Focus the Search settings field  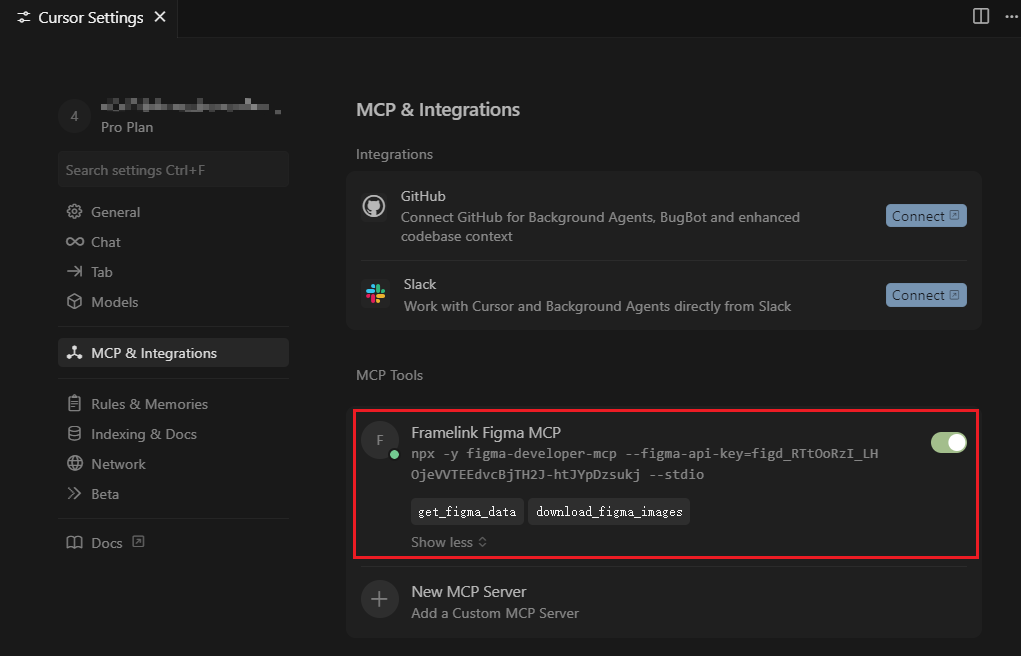point(173,169)
